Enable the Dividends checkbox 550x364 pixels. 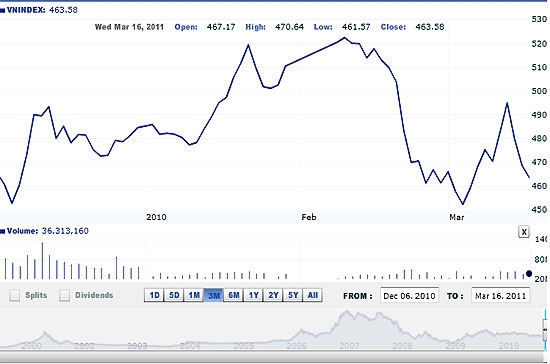pos(64,295)
